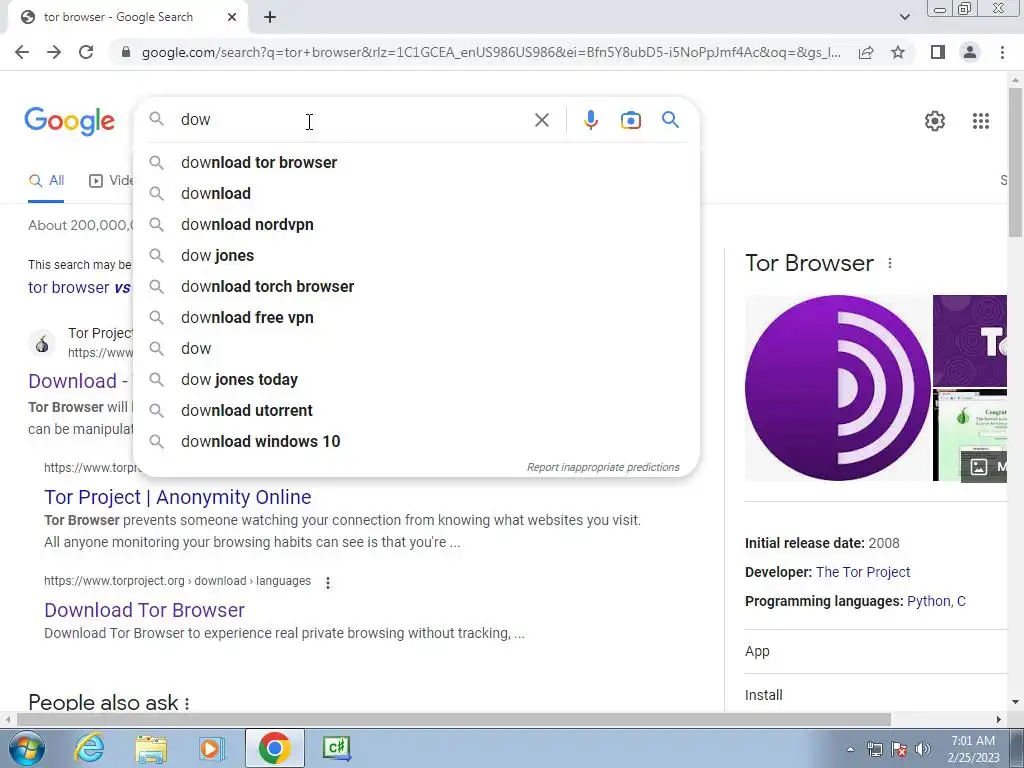
Task: Open the Action Center flag icon
Action: point(899,749)
